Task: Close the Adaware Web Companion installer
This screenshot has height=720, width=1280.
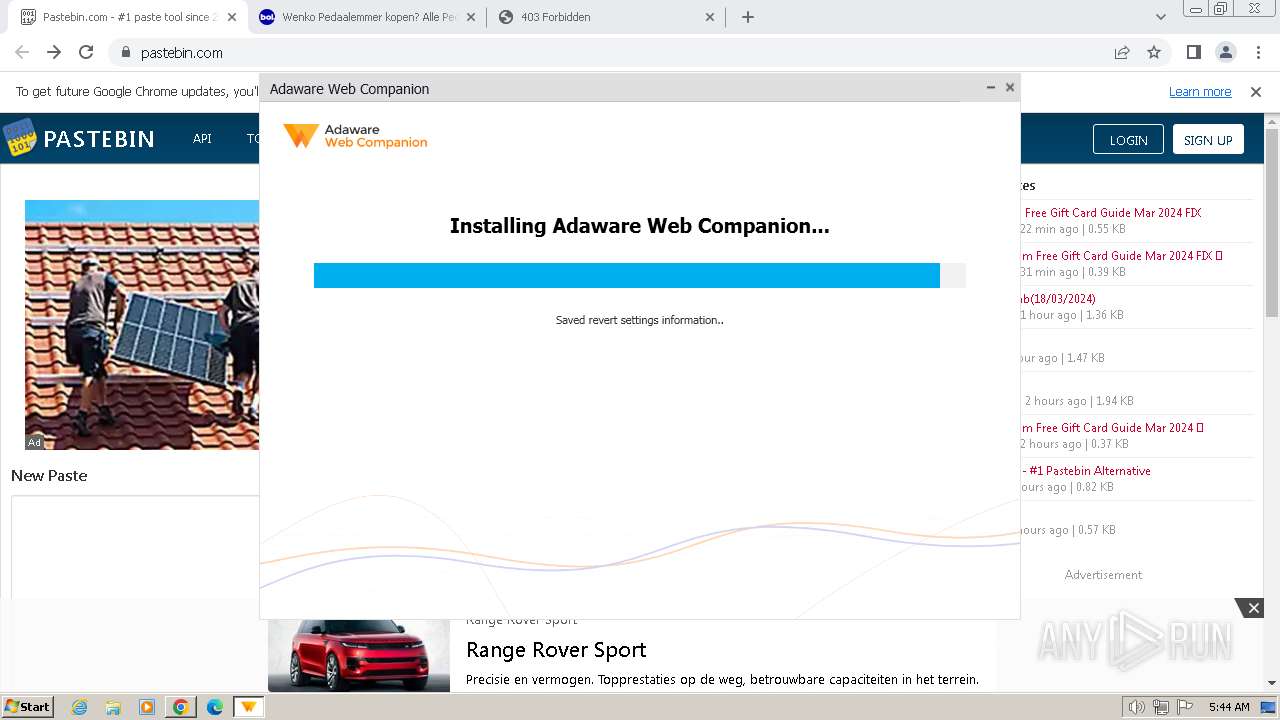Action: click(1010, 87)
